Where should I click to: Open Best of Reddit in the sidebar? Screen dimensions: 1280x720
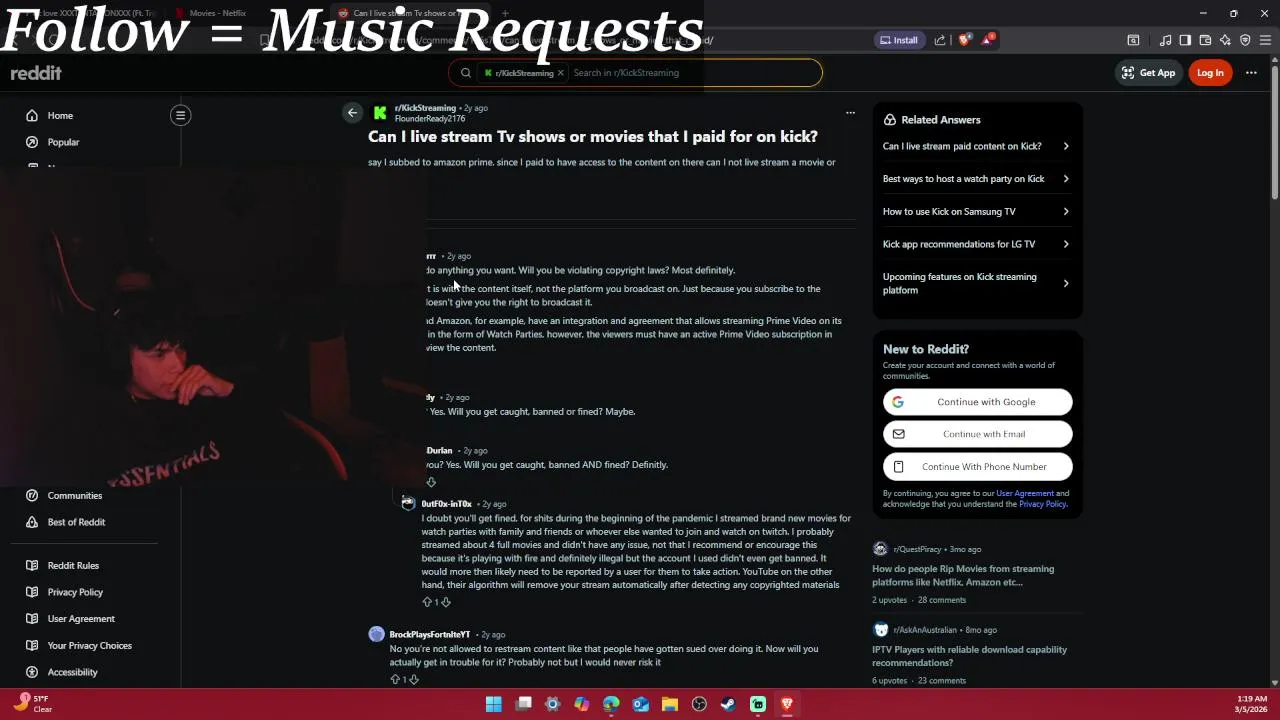(76, 522)
